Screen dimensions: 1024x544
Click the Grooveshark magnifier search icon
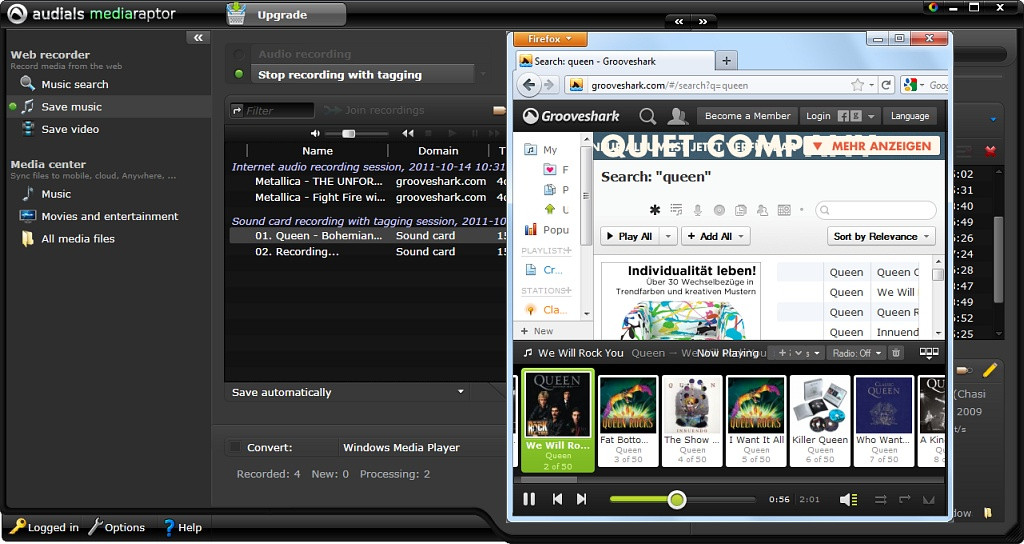(x=647, y=116)
